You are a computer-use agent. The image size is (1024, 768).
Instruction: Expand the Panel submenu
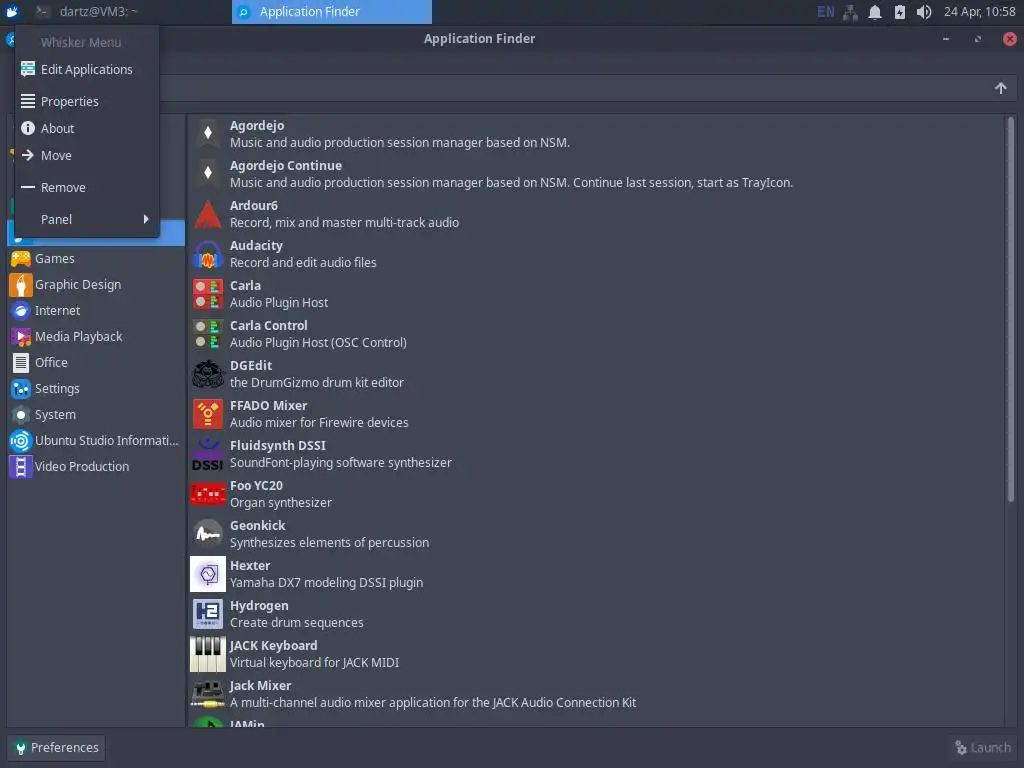(87, 219)
